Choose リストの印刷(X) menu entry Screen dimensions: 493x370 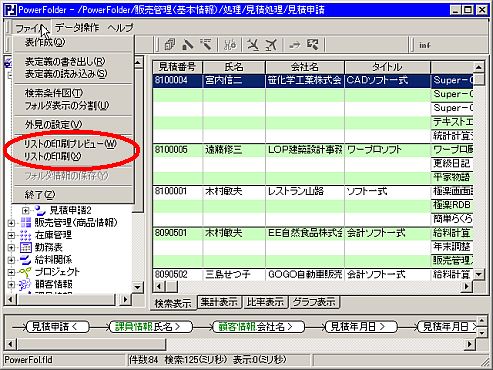point(73,156)
